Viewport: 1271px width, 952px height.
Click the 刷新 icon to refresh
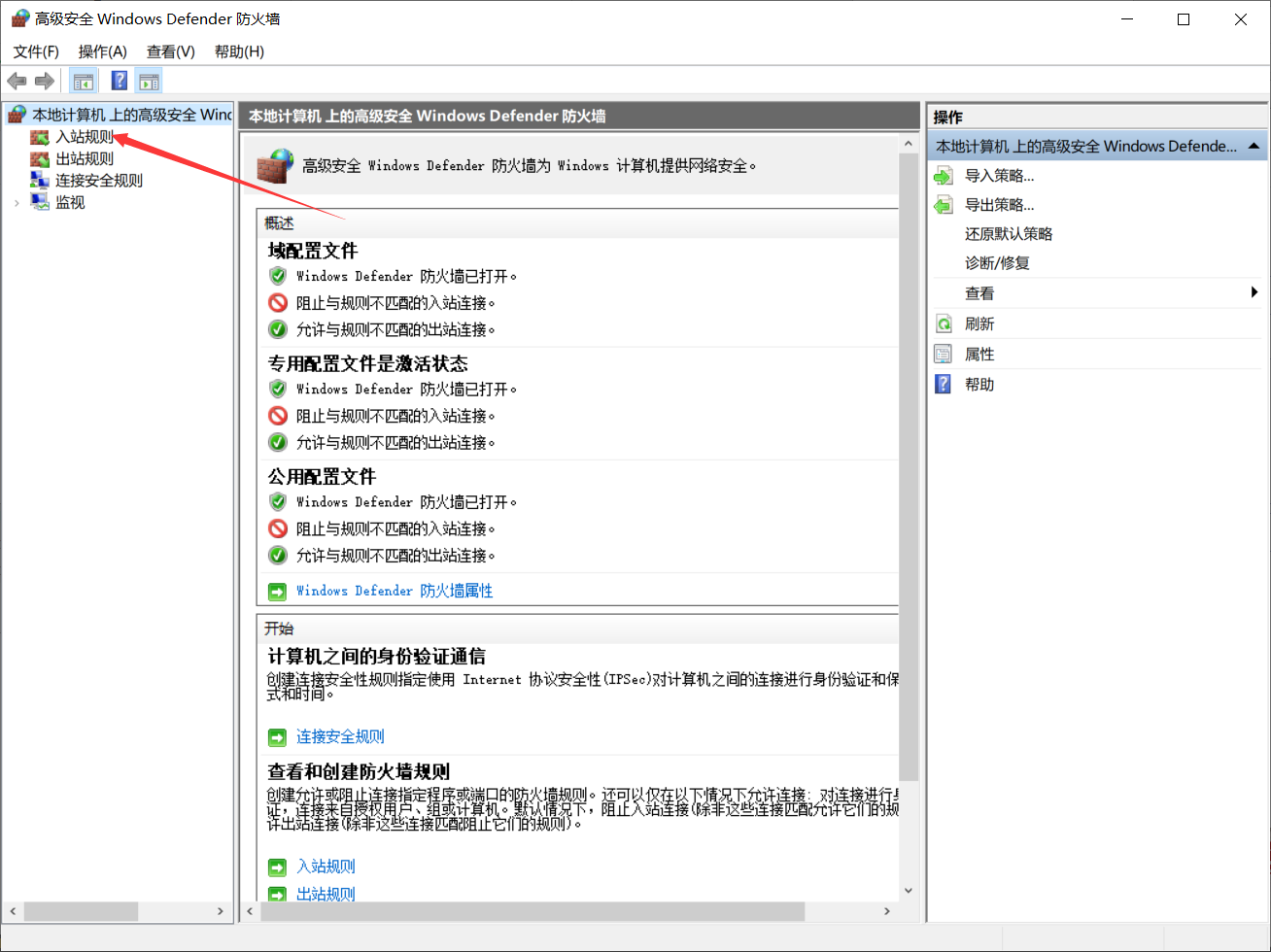pyautogui.click(x=944, y=323)
